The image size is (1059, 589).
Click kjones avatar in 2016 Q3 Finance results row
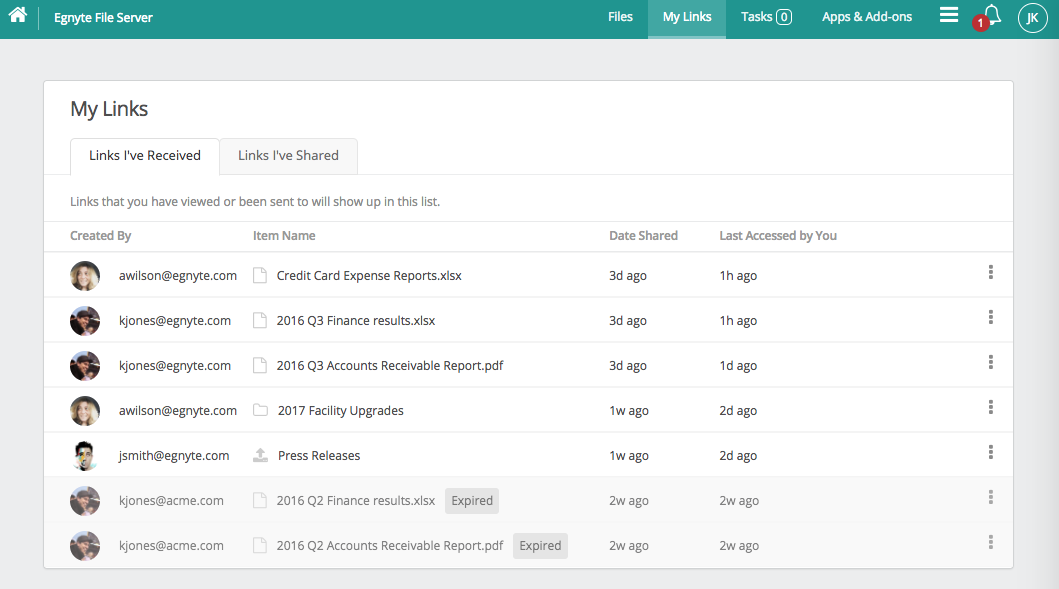pos(85,321)
